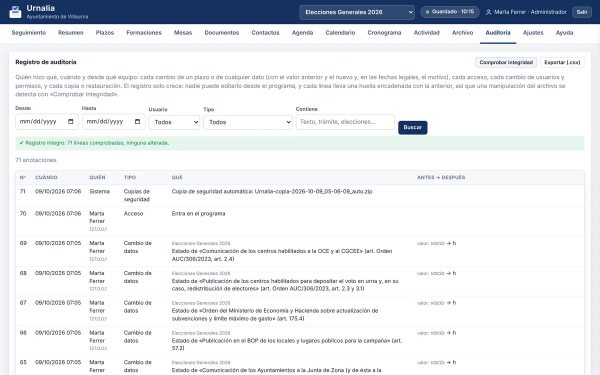The image size is (600, 375).
Task: Click the 'valor: inicio → h' cell in row 67
Action: tap(437, 303)
